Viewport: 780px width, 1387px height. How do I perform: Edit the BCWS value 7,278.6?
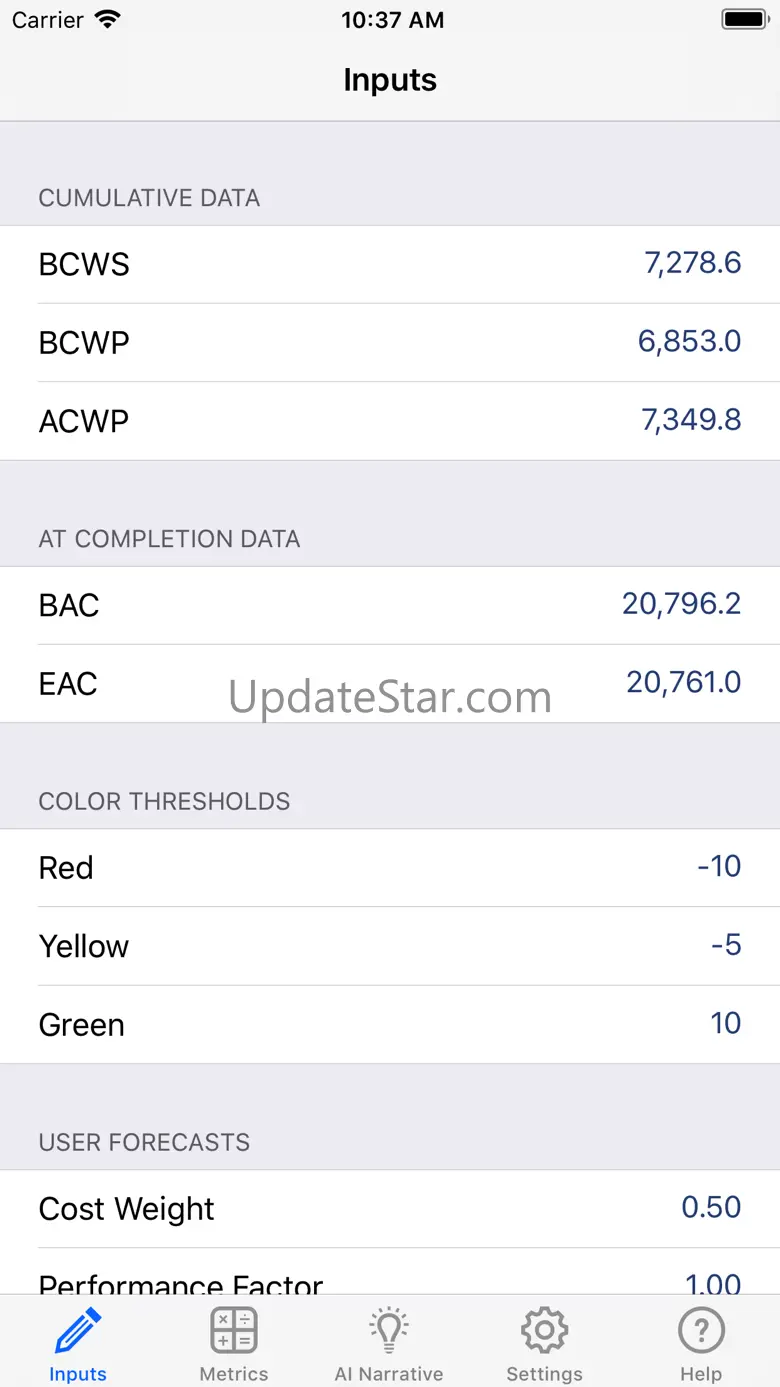(x=692, y=263)
